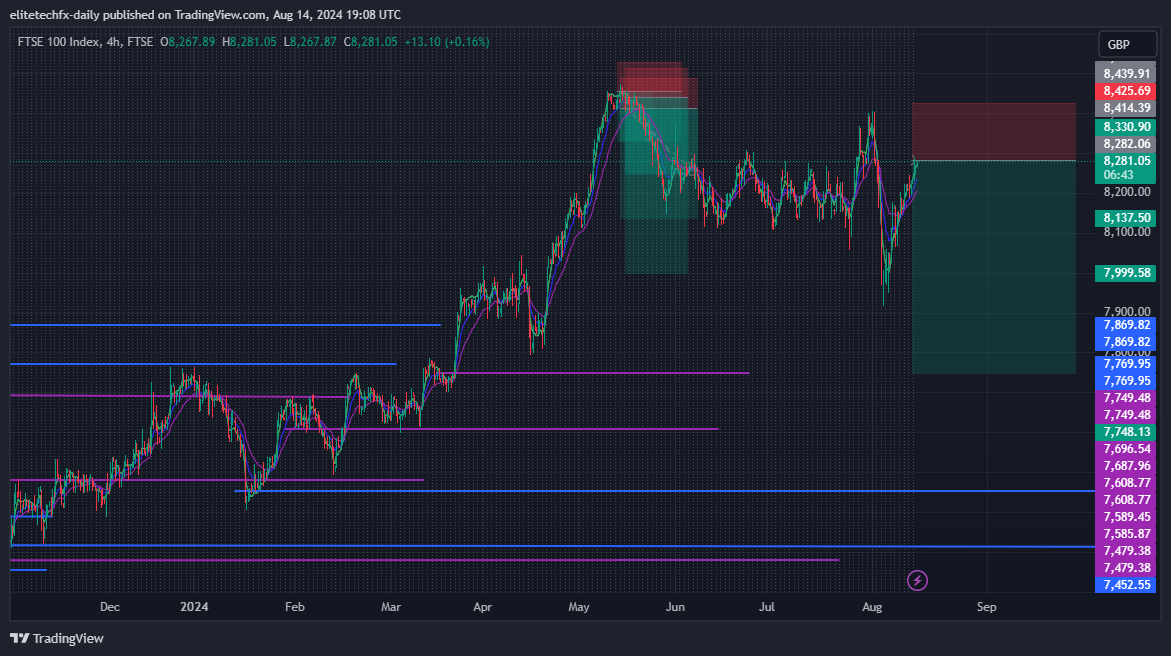Click the 7,900.00 axis price
The width and height of the screenshot is (1171, 656).
click(x=1126, y=312)
